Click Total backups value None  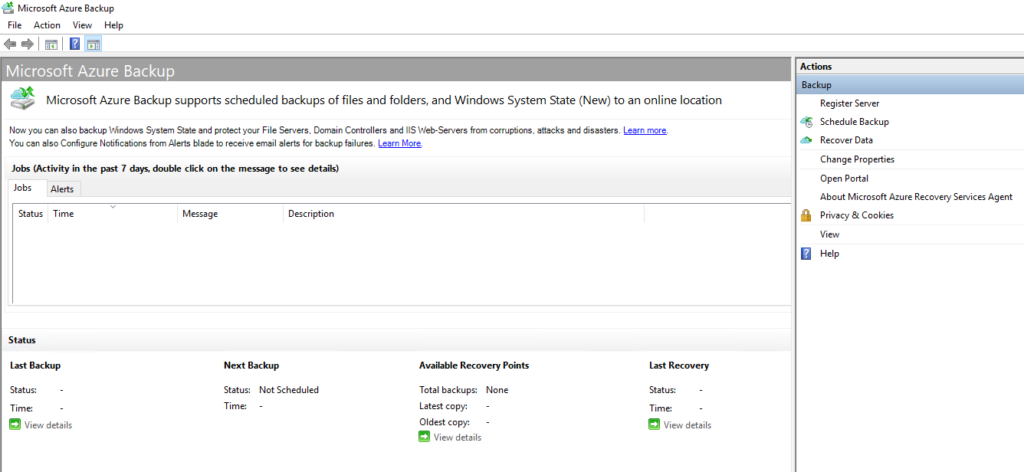coord(497,390)
